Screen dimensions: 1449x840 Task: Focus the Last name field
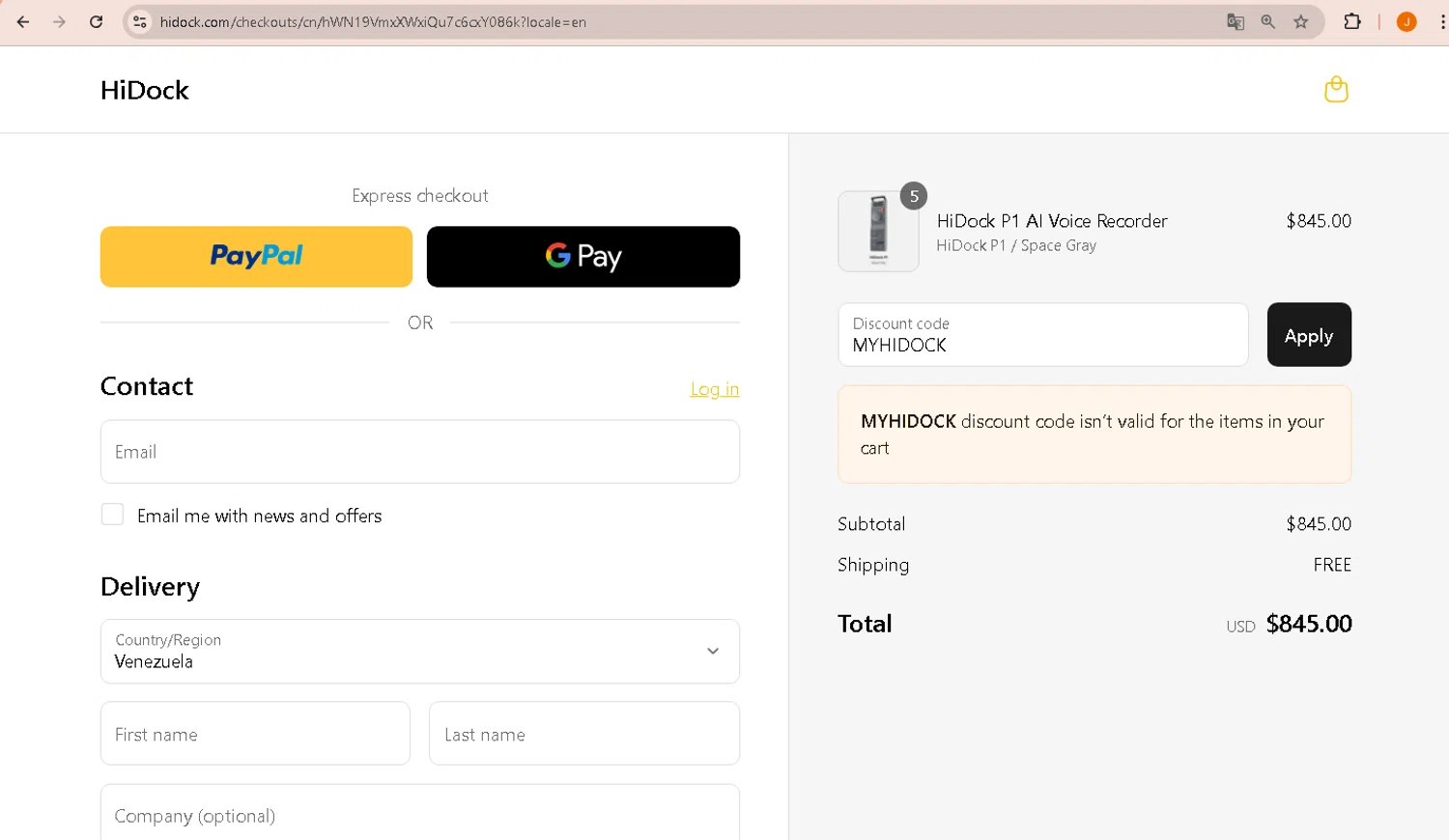[584, 733]
